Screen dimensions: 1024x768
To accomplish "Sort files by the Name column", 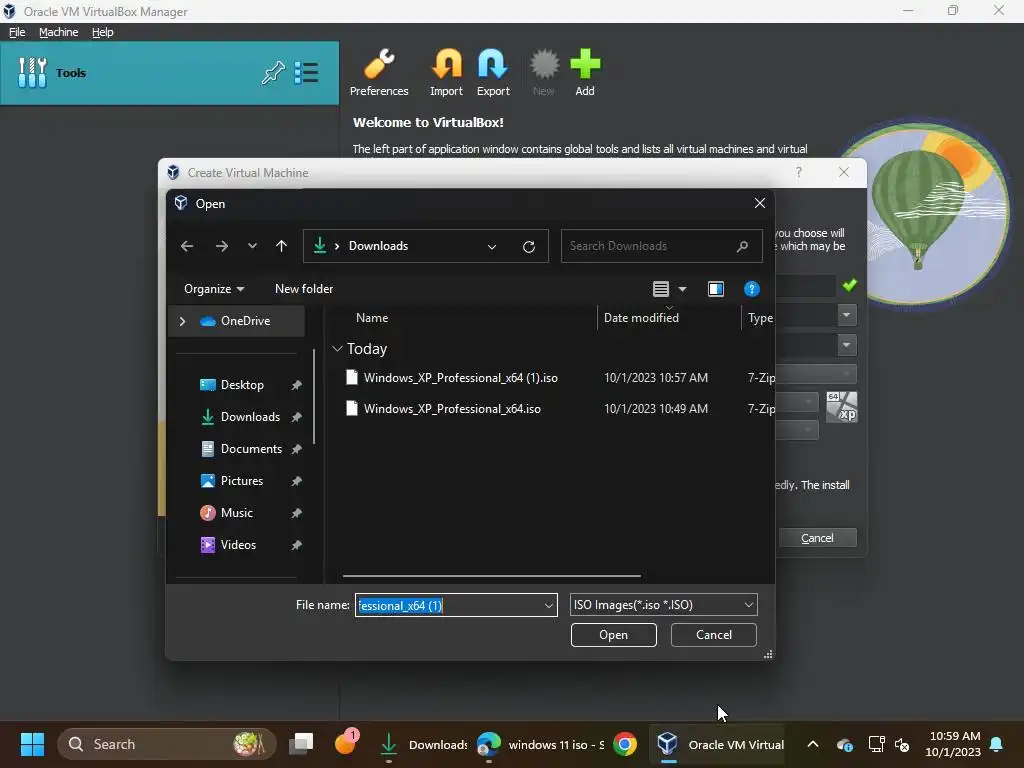I will pos(372,318).
